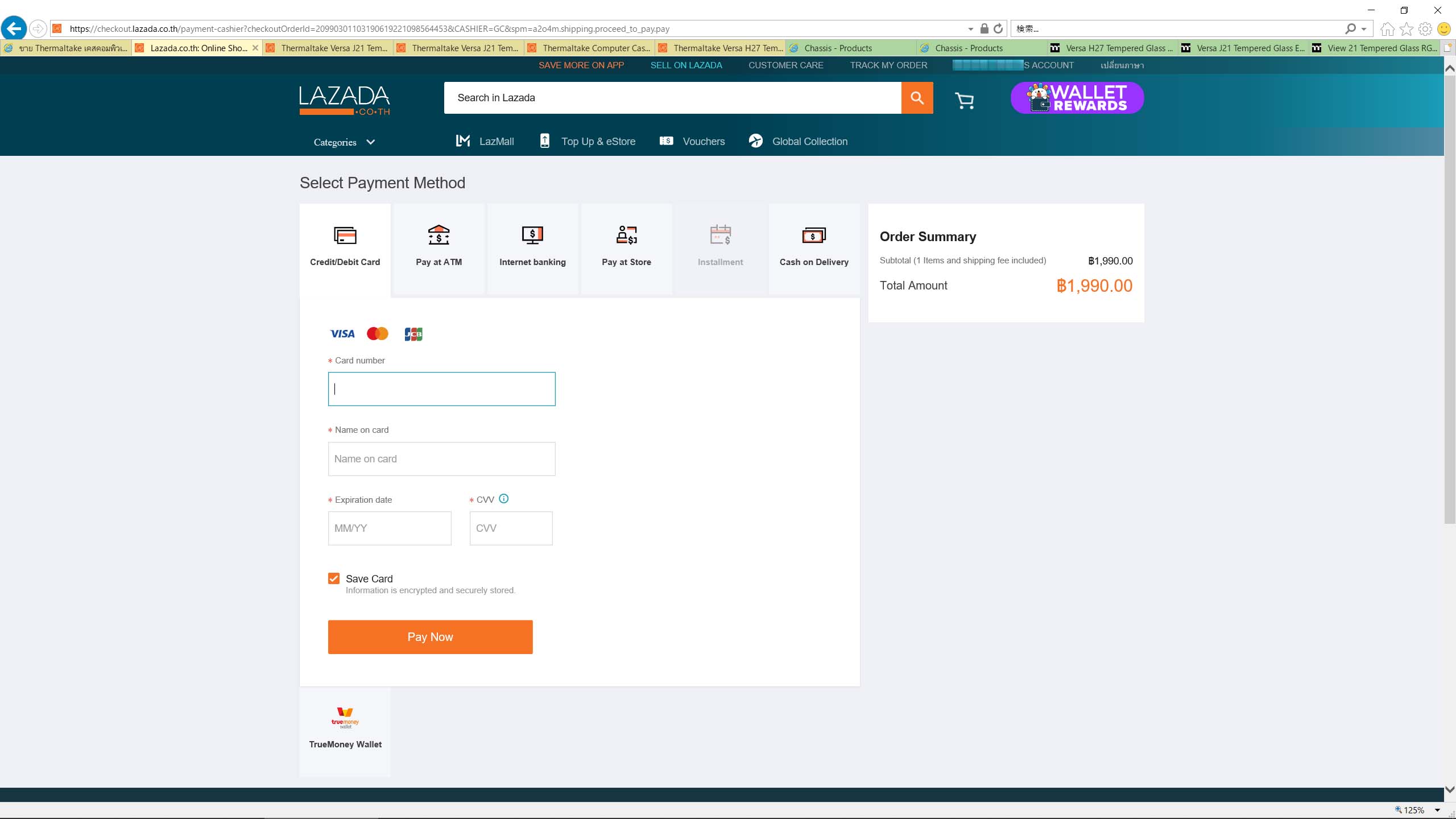1456x819 pixels.
Task: Select the Credit/Debit Card payment tab
Action: coord(345,249)
